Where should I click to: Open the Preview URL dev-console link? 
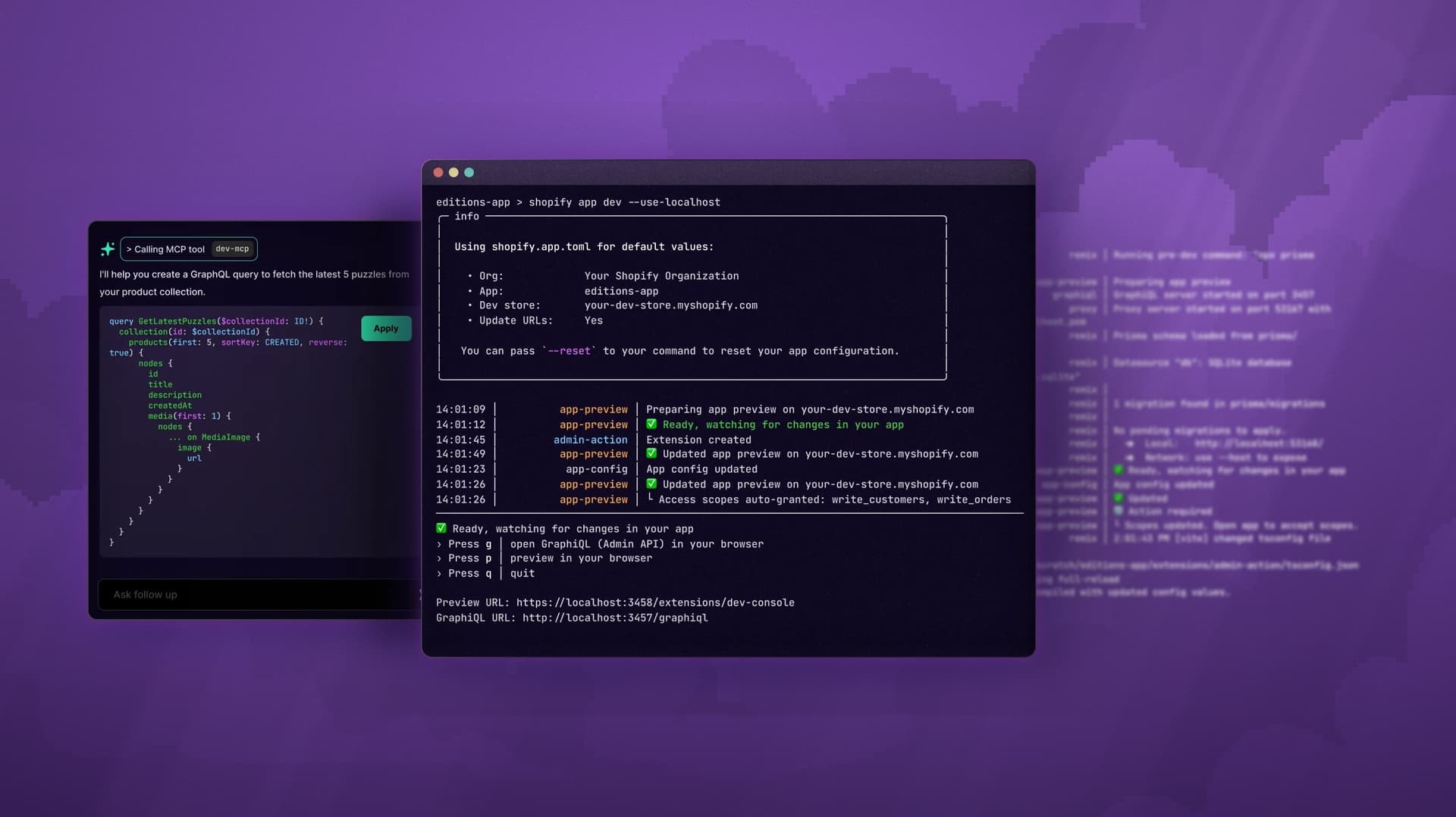pos(655,603)
